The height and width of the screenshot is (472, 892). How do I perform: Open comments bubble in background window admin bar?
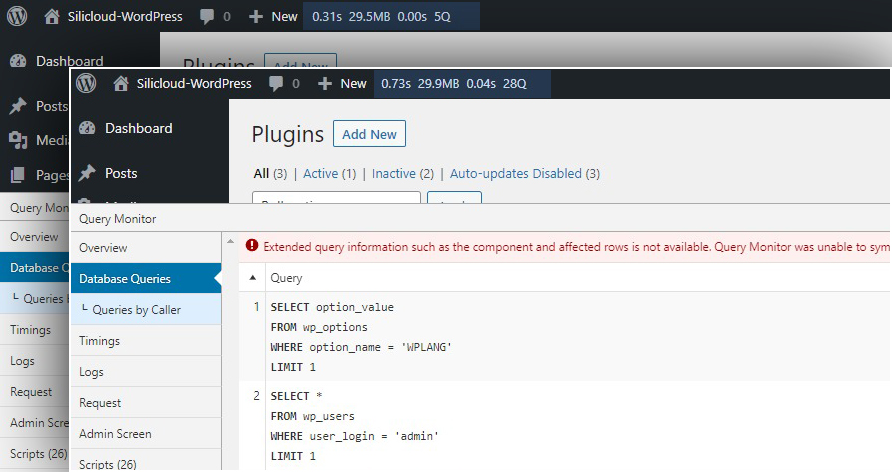207,17
